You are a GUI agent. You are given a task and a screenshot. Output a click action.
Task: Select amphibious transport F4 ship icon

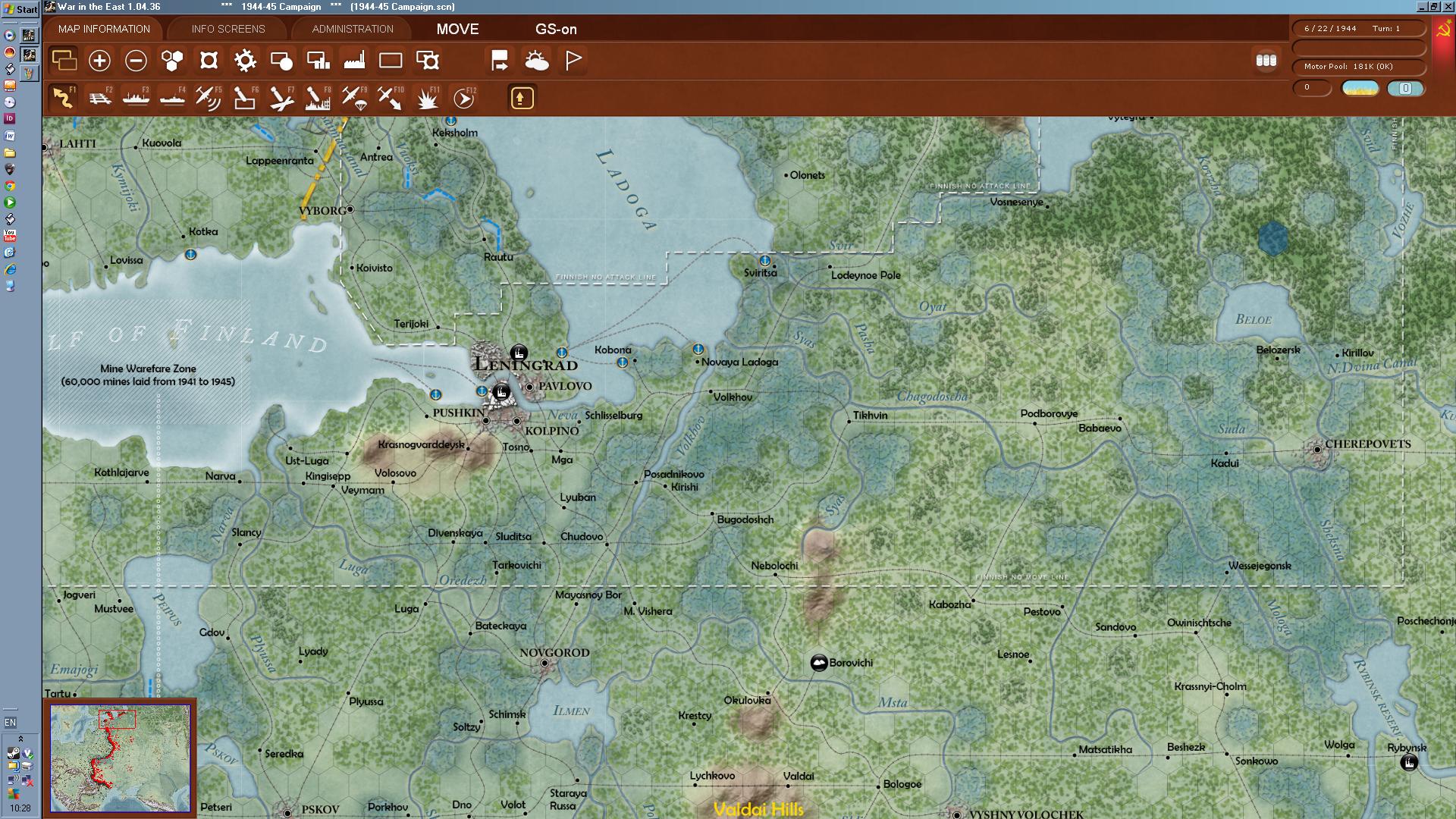172,98
